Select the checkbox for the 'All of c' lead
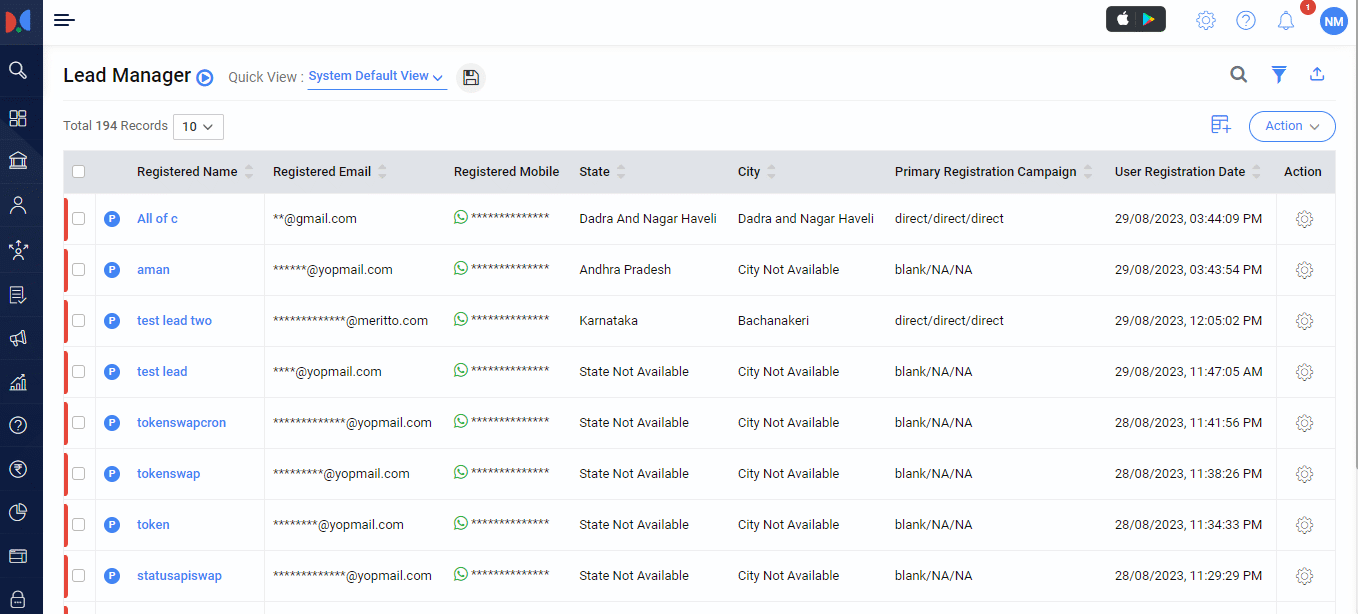1358x614 pixels. click(x=79, y=218)
